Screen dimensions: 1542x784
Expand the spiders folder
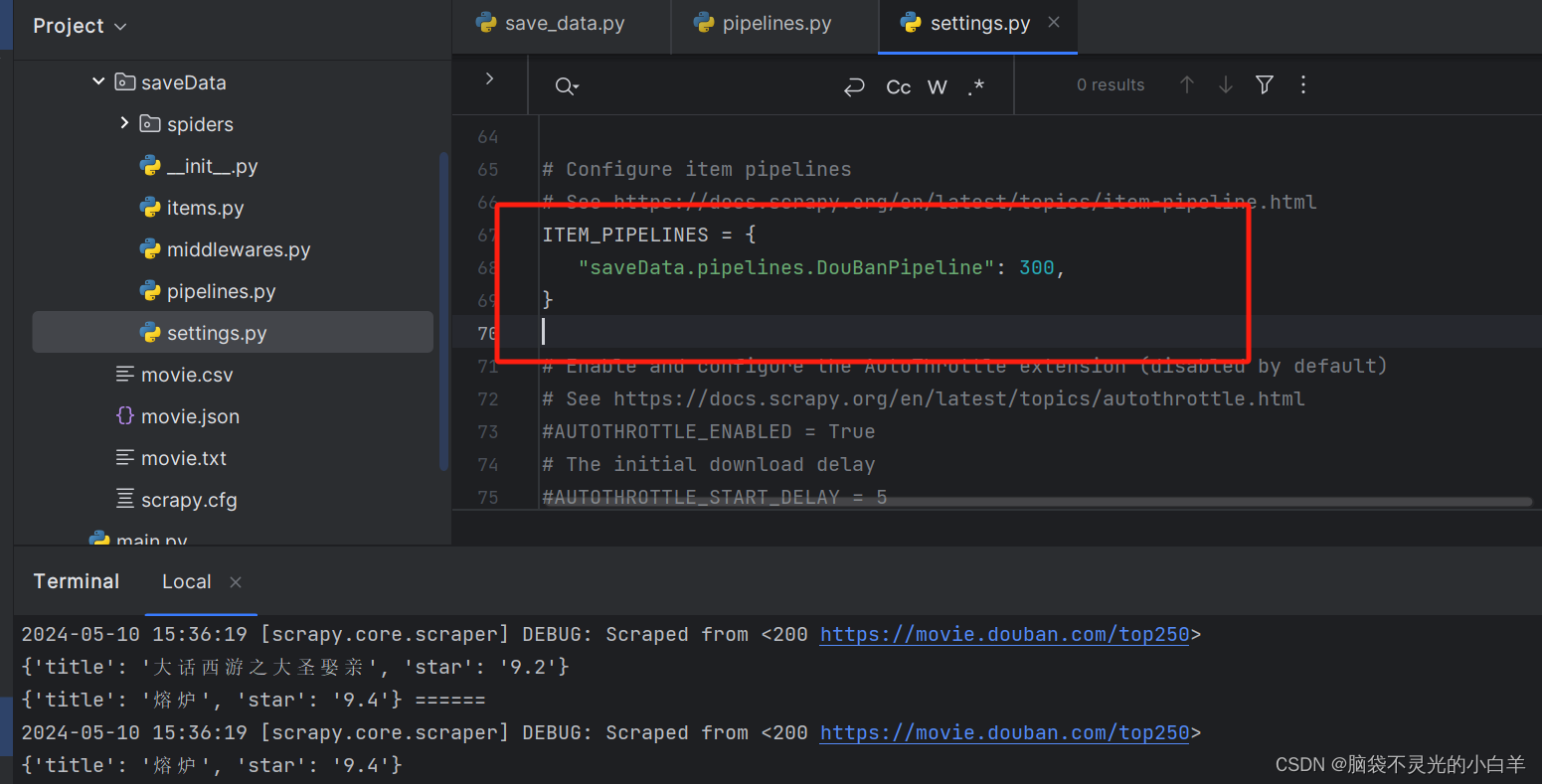tap(124, 123)
